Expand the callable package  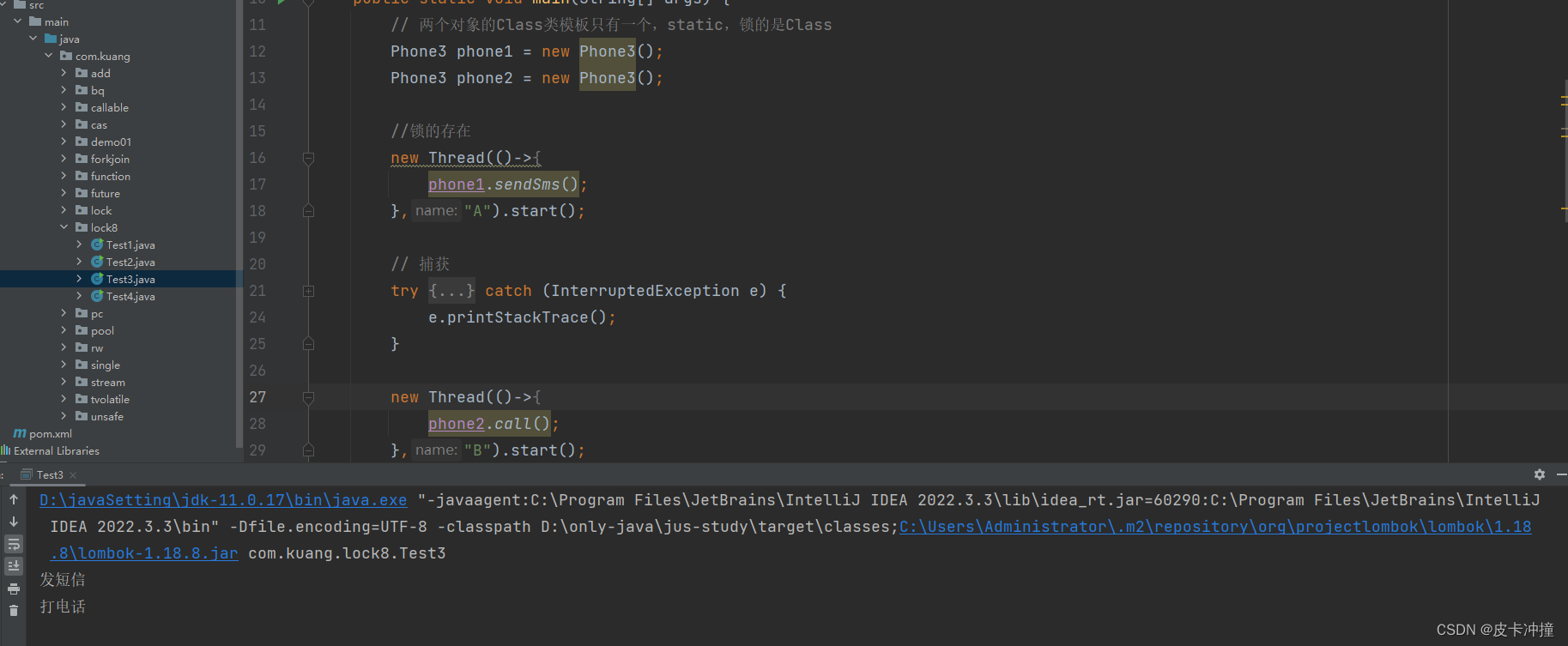tap(64, 107)
